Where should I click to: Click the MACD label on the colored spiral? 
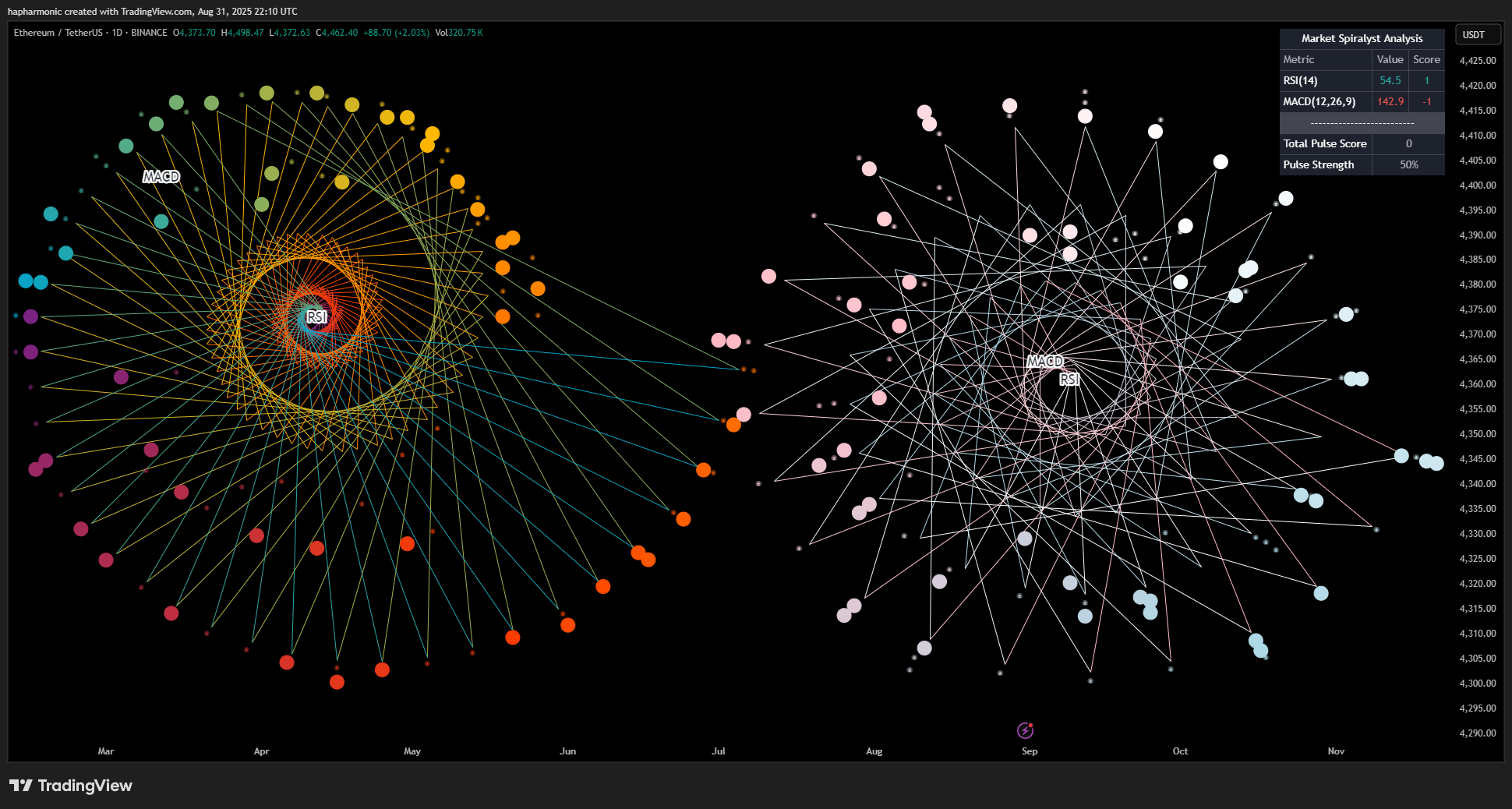[161, 177]
